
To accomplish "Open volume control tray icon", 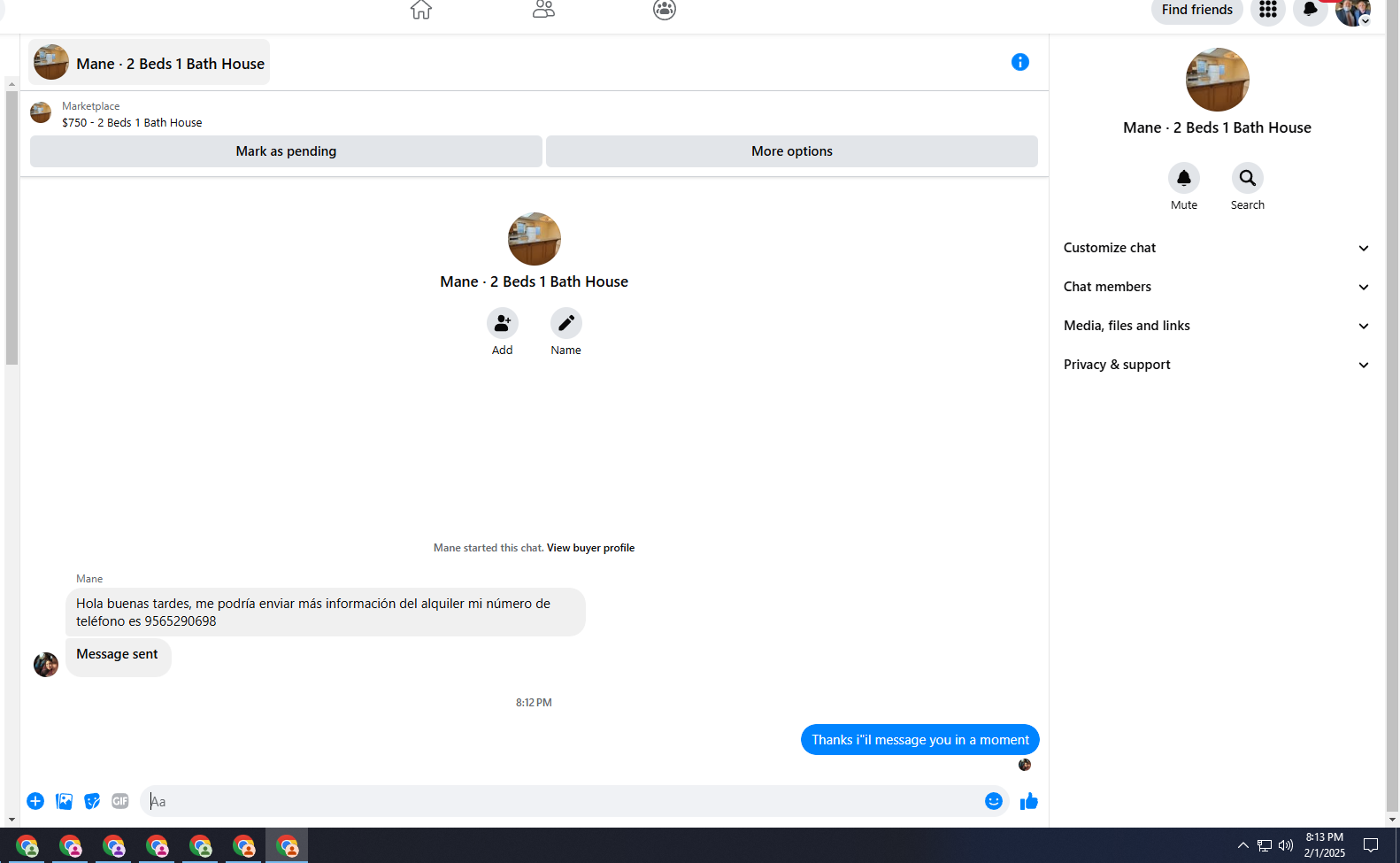I will [1286, 846].
